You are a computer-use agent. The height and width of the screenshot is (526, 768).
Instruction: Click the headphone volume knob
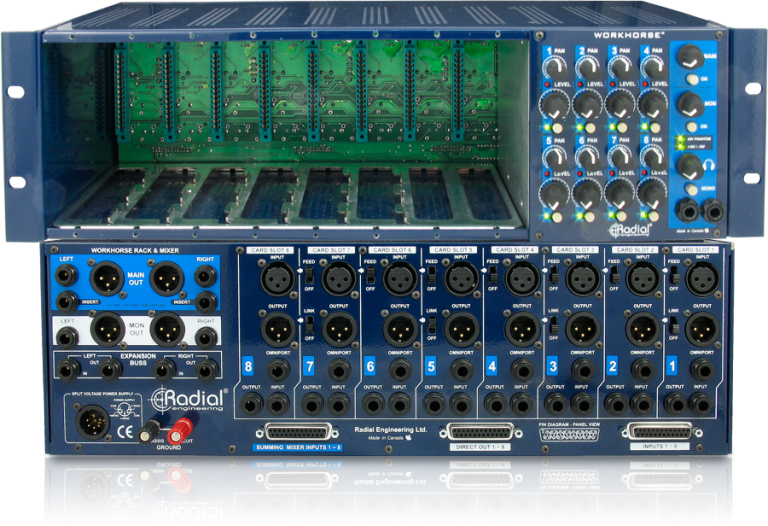[x=688, y=167]
